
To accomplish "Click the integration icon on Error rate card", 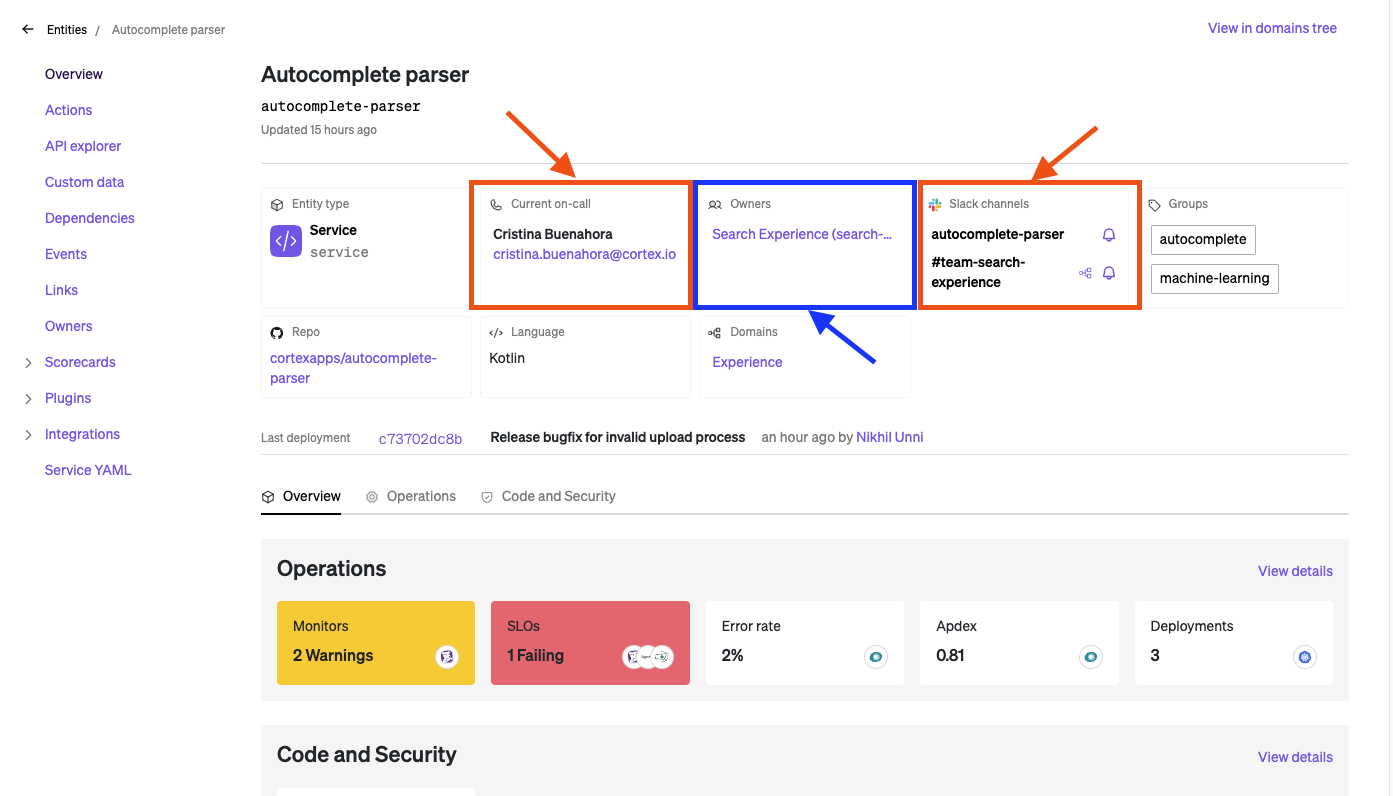I will point(876,657).
